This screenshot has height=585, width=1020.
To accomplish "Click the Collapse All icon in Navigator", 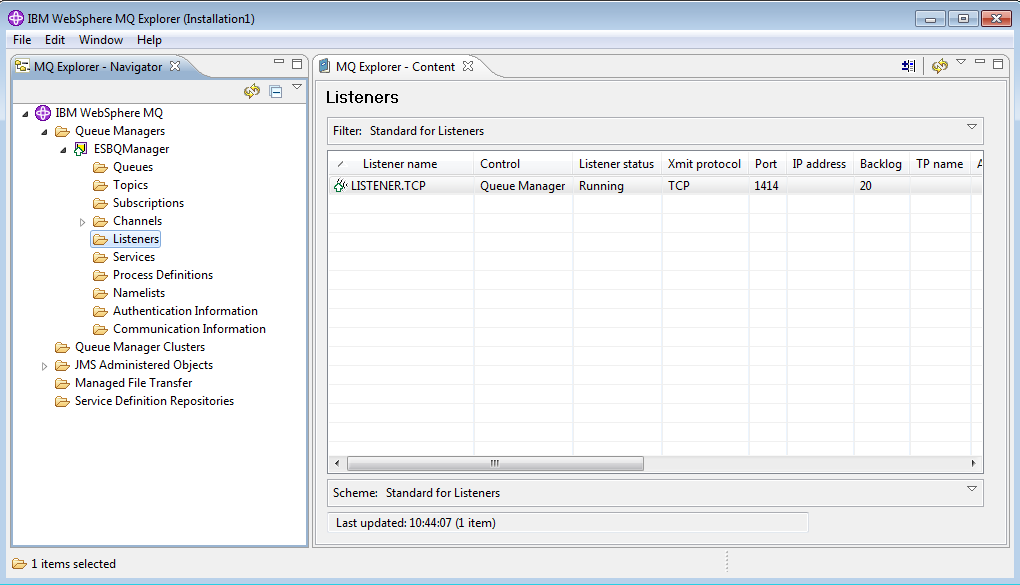I will [x=276, y=92].
